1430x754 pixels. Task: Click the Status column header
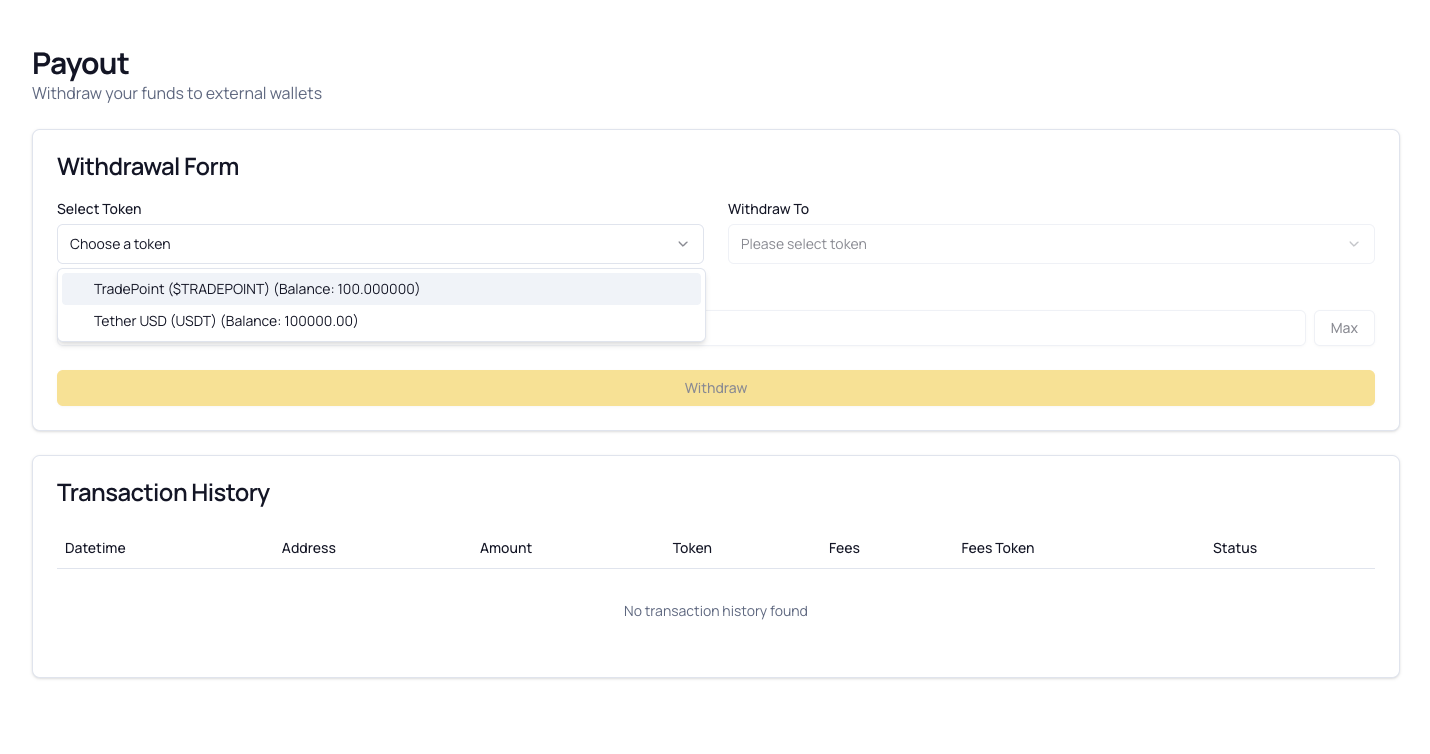click(1234, 548)
